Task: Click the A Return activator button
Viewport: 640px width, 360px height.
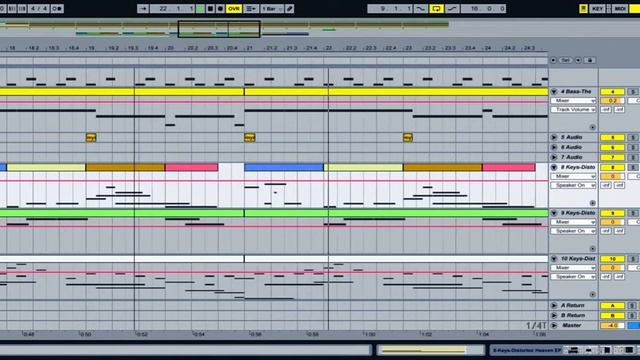Action: click(612, 305)
